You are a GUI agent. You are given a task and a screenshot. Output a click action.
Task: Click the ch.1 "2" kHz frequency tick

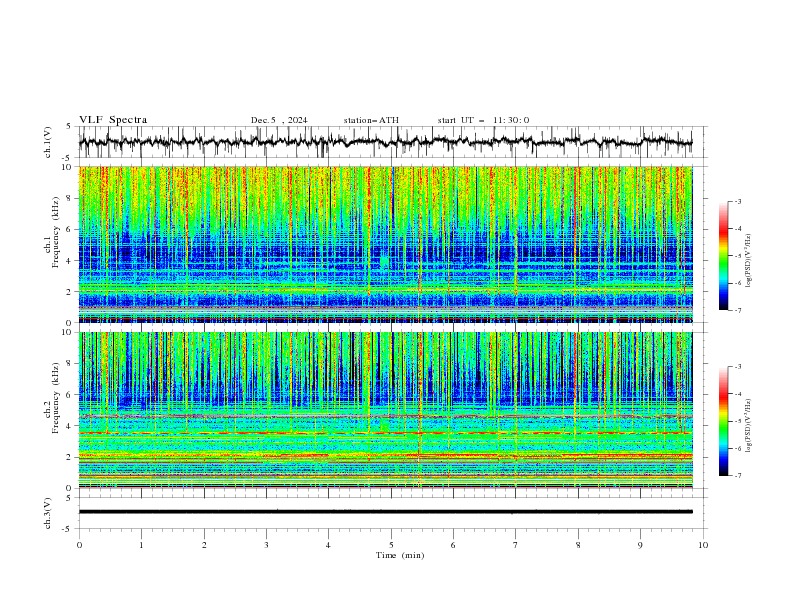(x=70, y=292)
